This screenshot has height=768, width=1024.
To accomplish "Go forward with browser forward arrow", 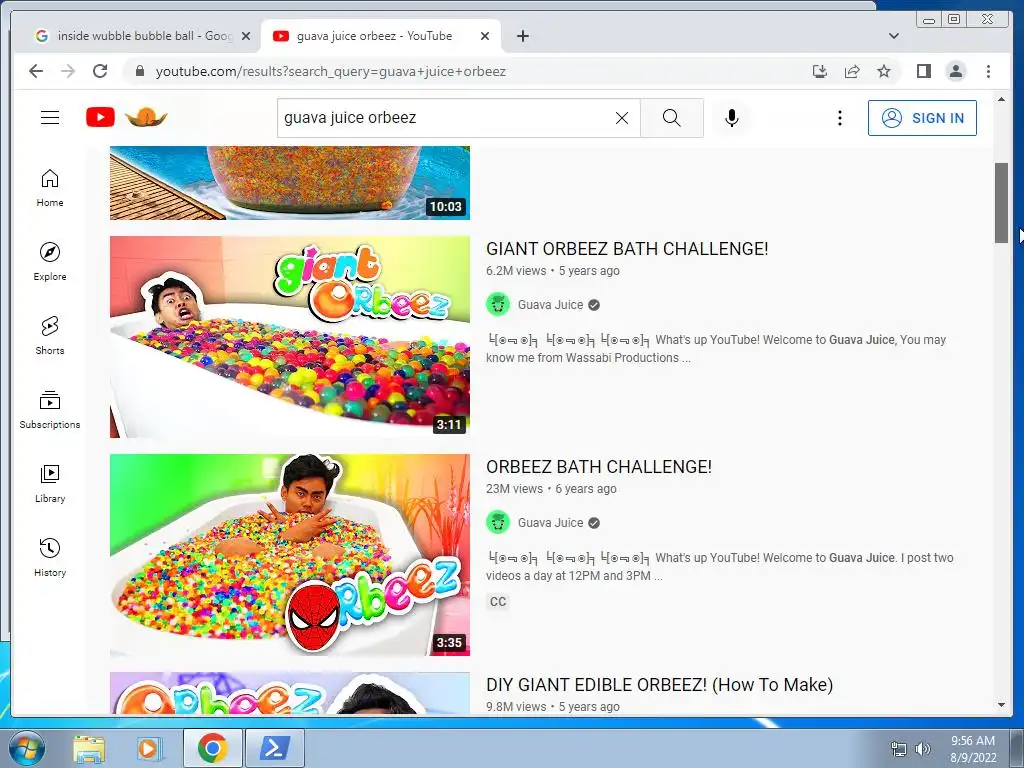I will point(68,71).
